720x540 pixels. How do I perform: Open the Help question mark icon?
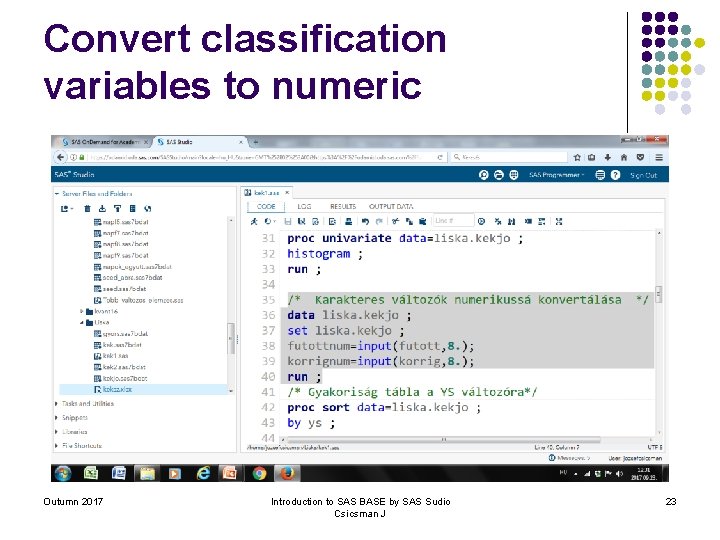tap(616, 175)
